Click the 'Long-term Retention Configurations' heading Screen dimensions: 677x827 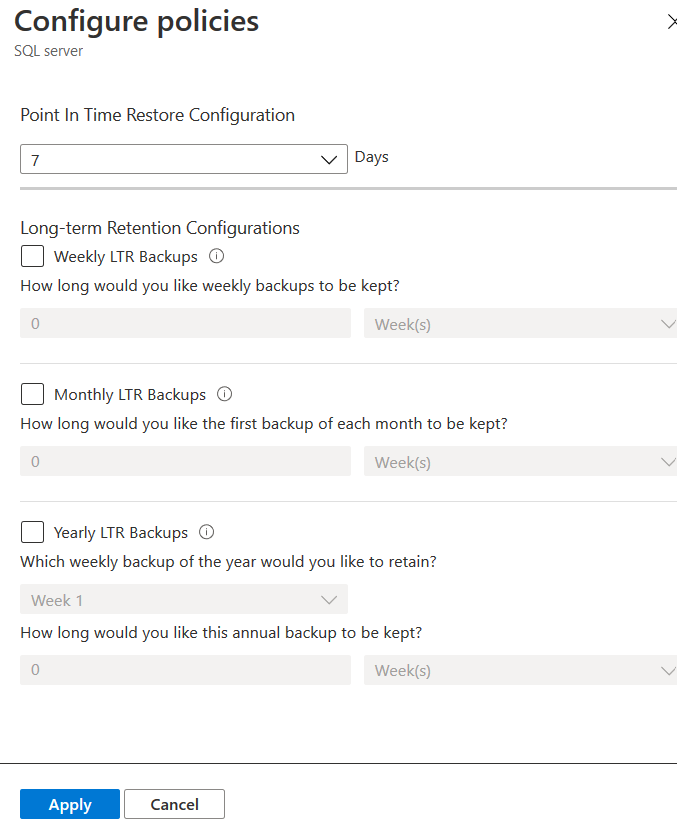click(160, 228)
